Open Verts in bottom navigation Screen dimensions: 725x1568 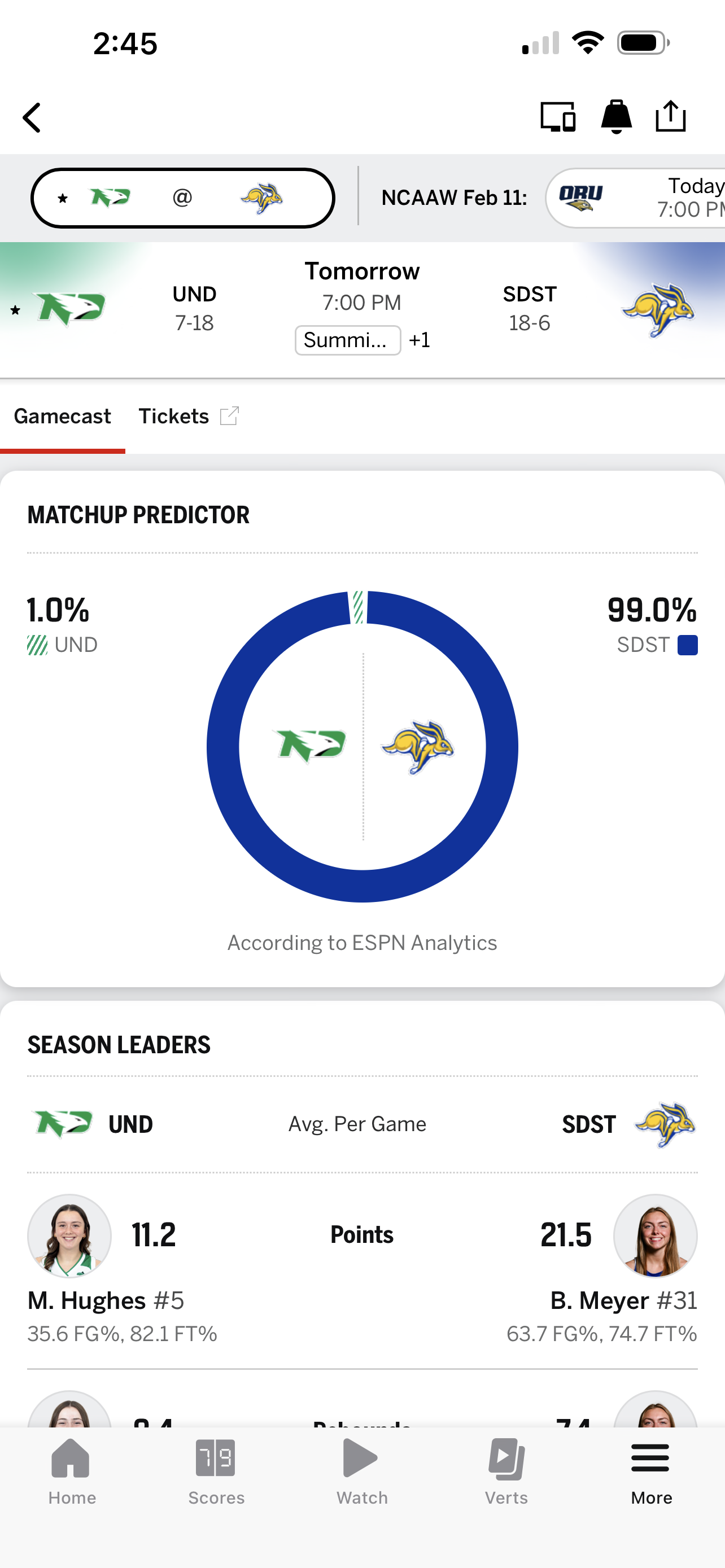click(x=506, y=1470)
